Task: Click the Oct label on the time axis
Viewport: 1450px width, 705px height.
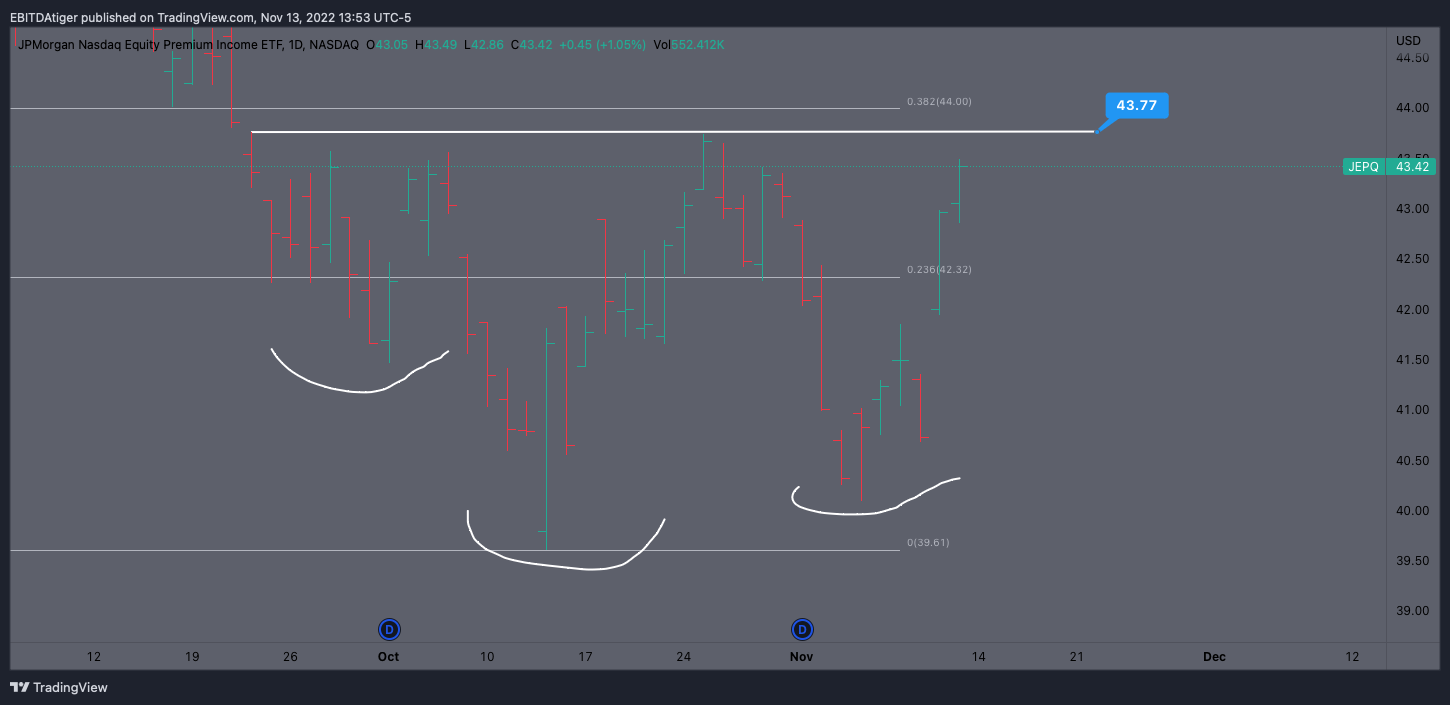Action: coord(388,657)
